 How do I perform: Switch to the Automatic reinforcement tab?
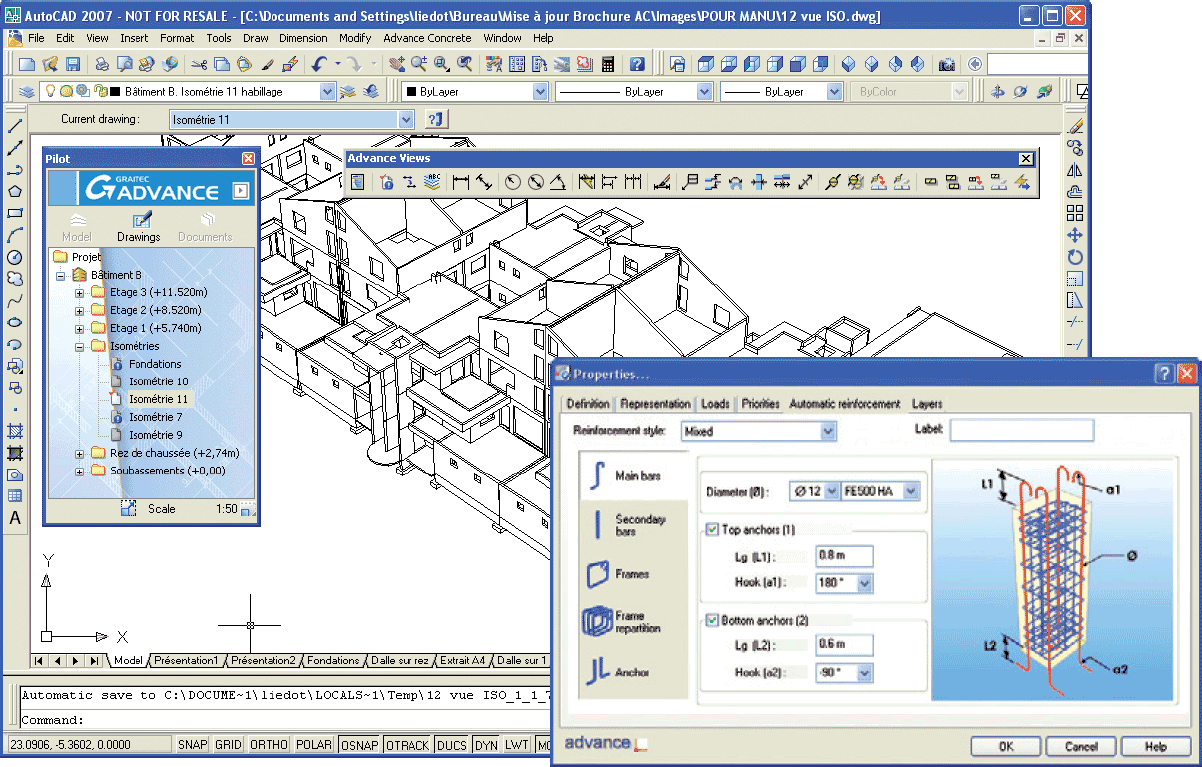coord(845,404)
